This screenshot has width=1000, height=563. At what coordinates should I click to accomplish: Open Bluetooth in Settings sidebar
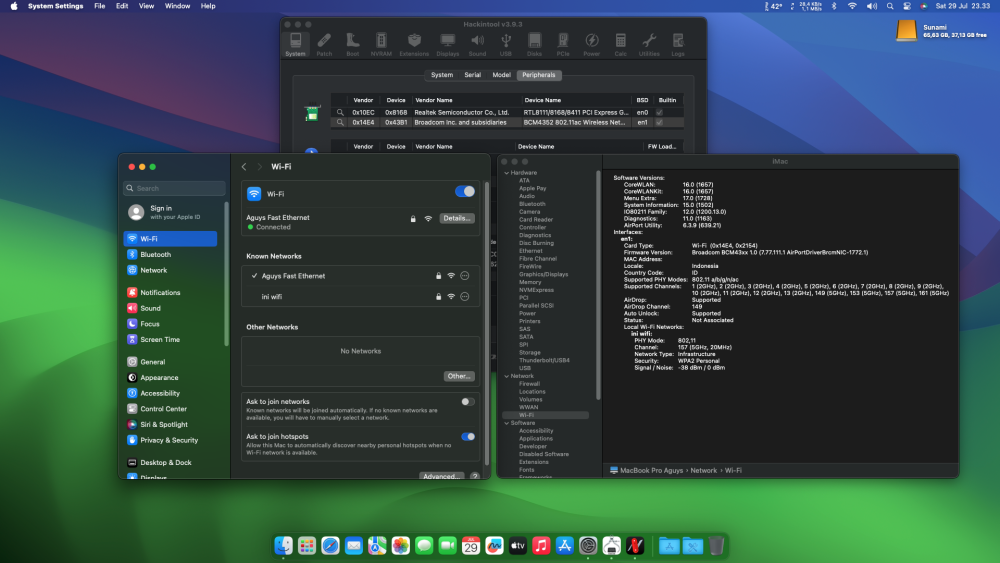click(170, 254)
